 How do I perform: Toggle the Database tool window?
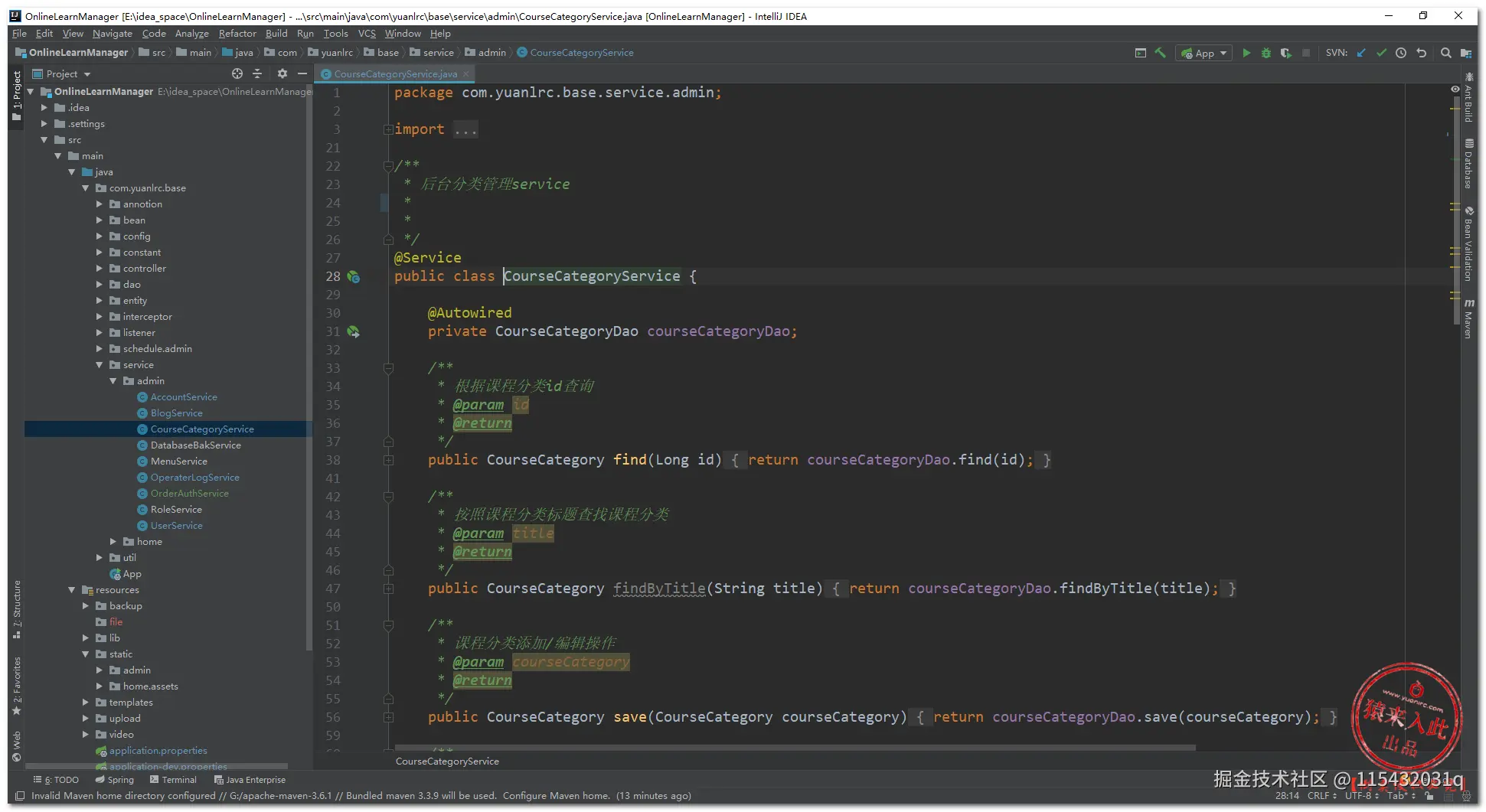pos(1468,164)
